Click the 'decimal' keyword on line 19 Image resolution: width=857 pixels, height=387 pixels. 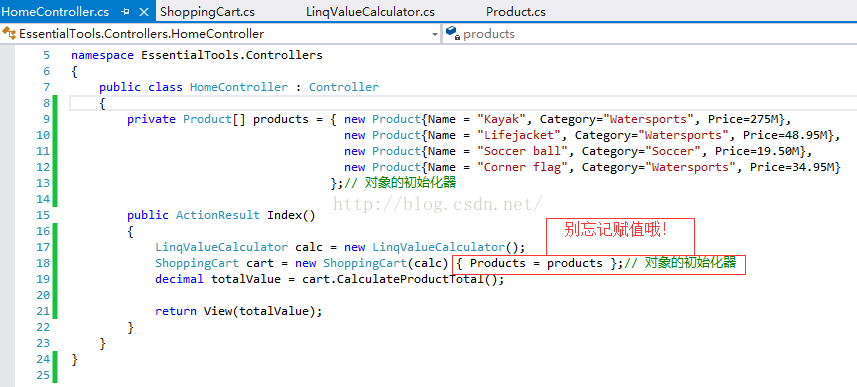point(179,279)
